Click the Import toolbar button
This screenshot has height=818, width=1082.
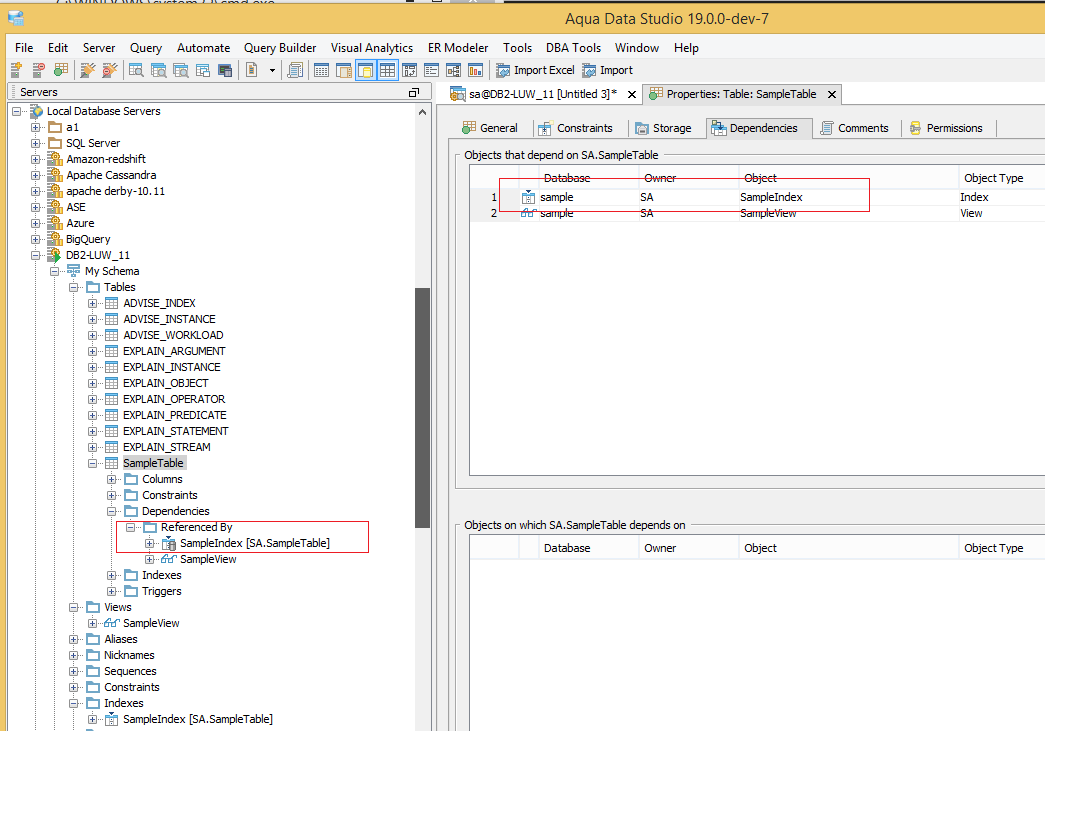coord(607,70)
